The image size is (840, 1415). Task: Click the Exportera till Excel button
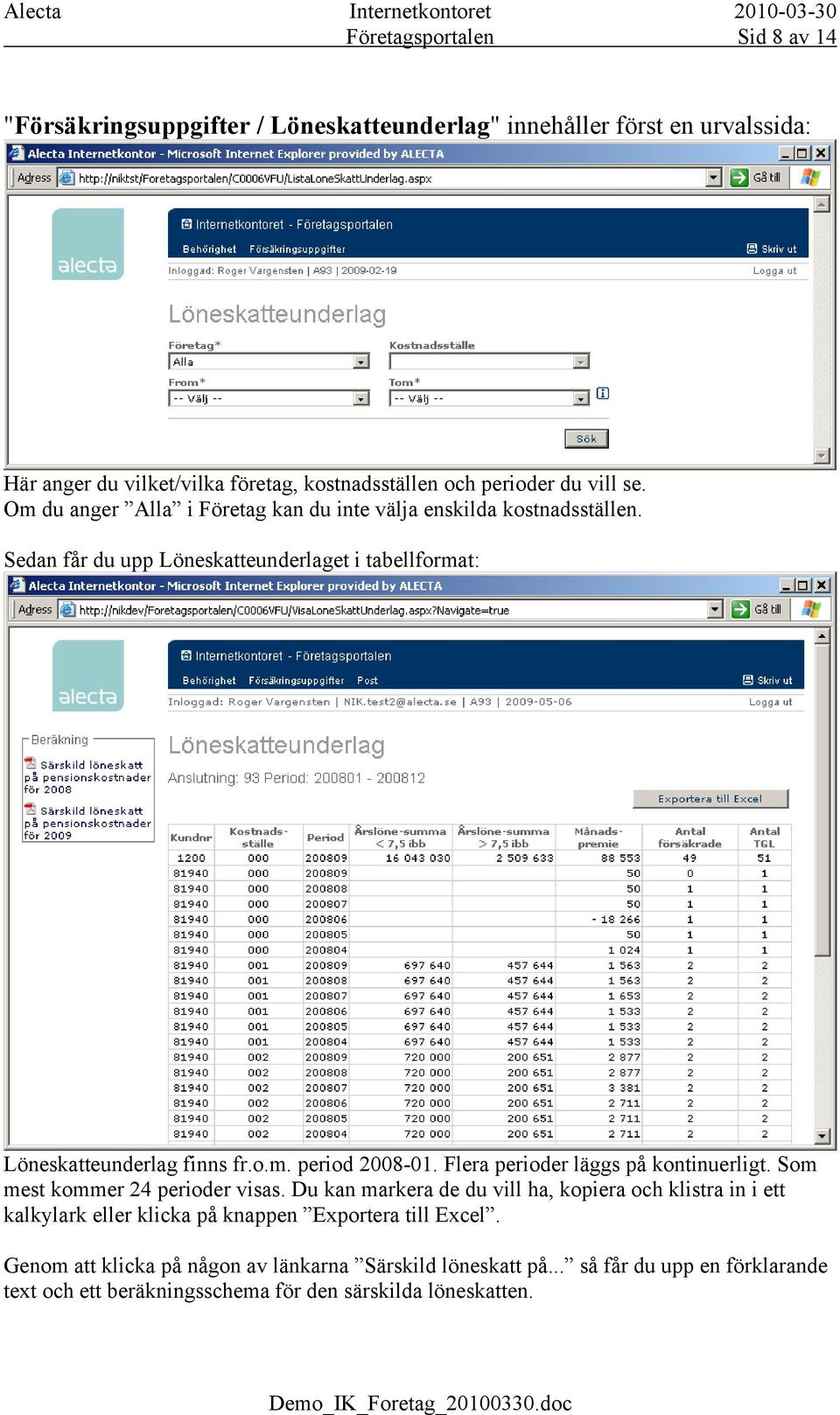710,799
